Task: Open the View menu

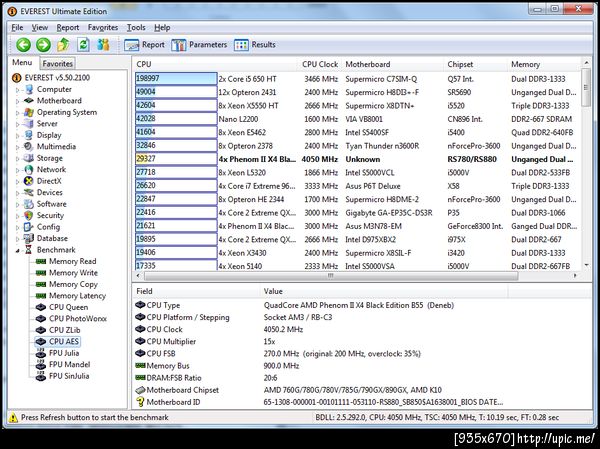Action: pyautogui.click(x=40, y=28)
